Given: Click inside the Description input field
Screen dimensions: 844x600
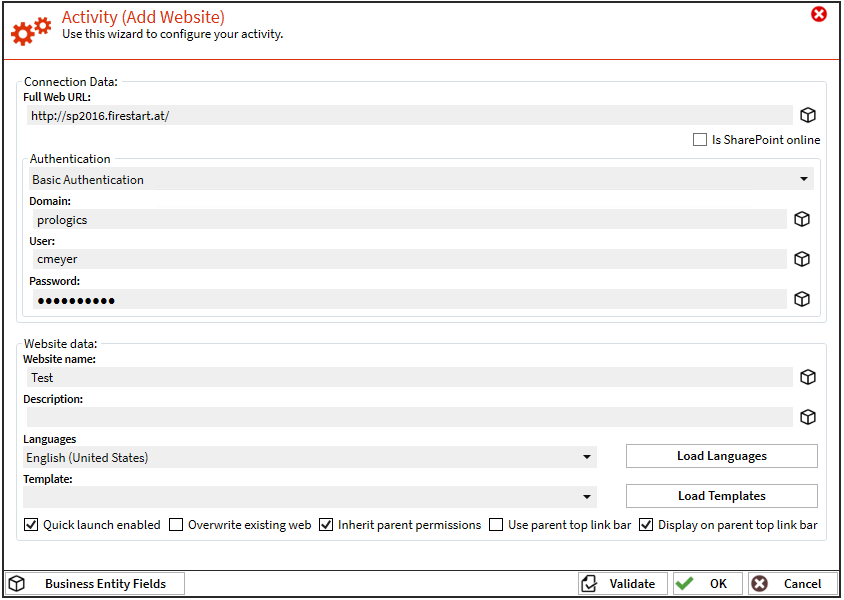Looking at the screenshot, I should click(x=400, y=417).
